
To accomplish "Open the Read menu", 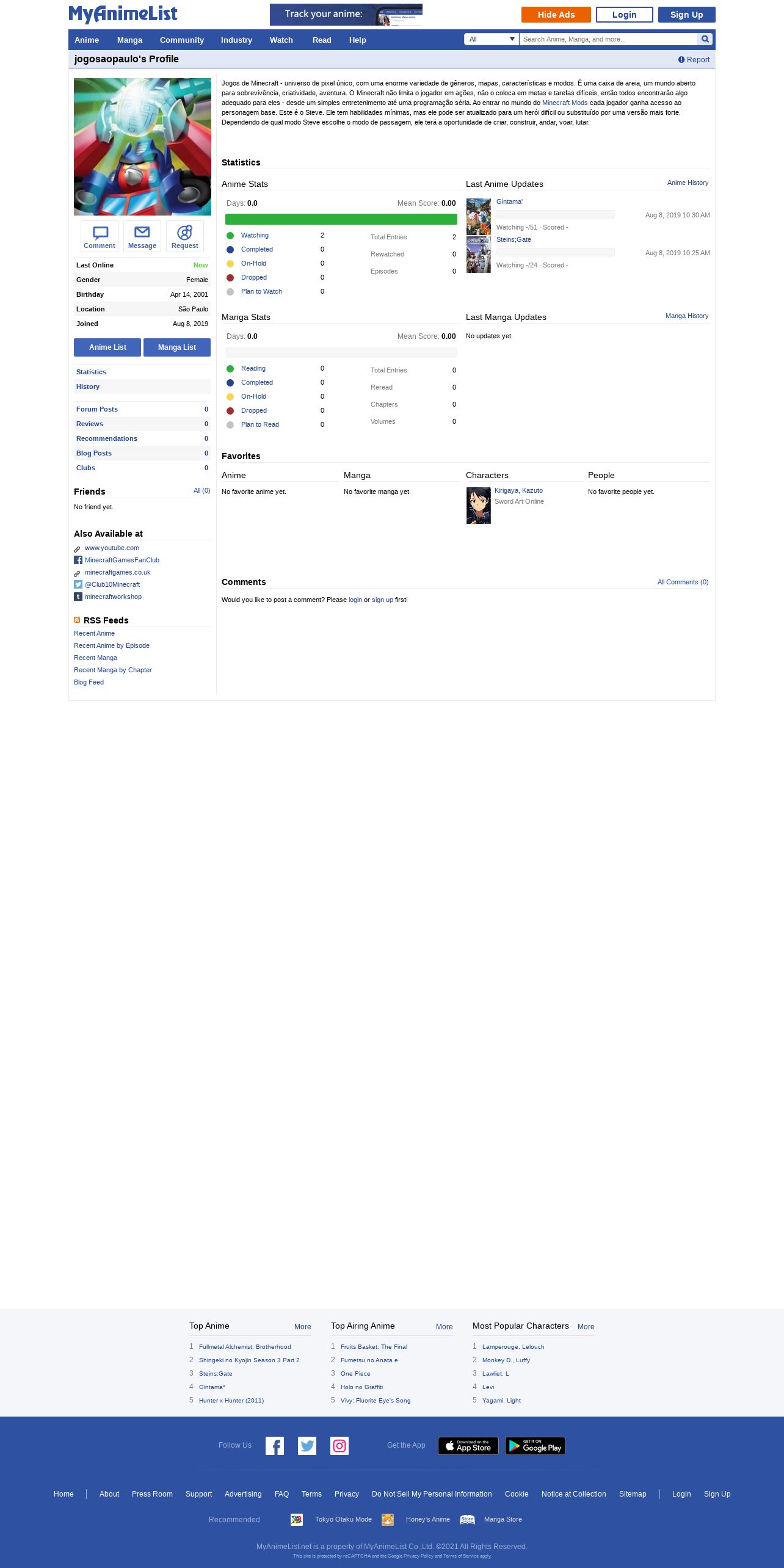I will [x=322, y=40].
